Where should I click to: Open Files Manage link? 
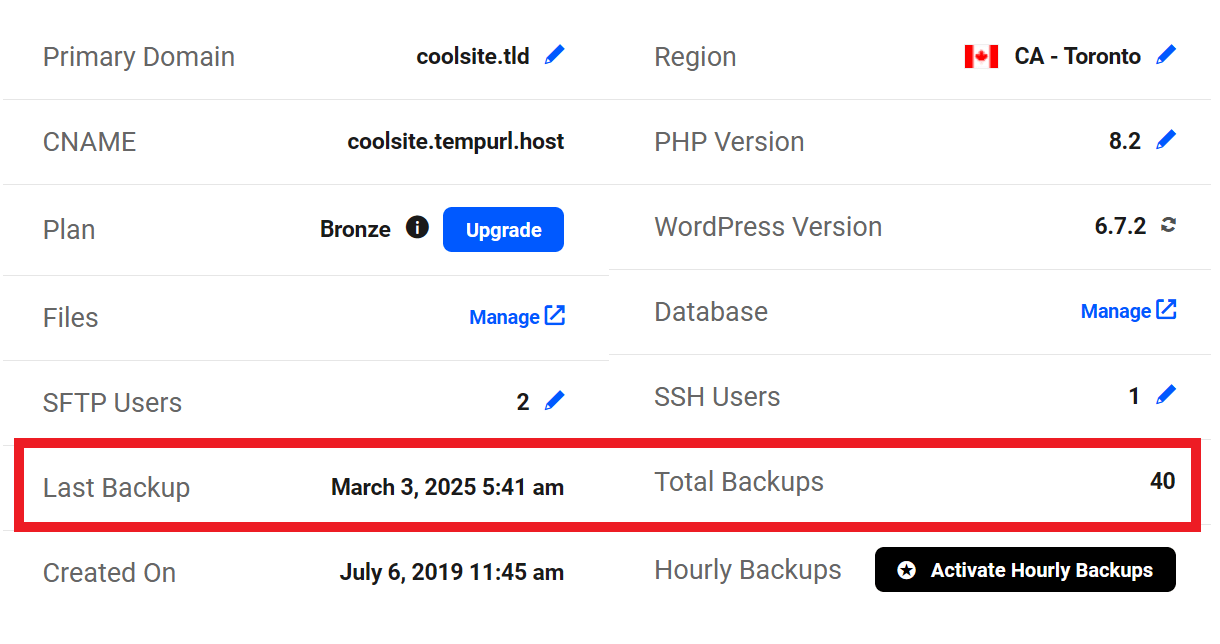(517, 316)
